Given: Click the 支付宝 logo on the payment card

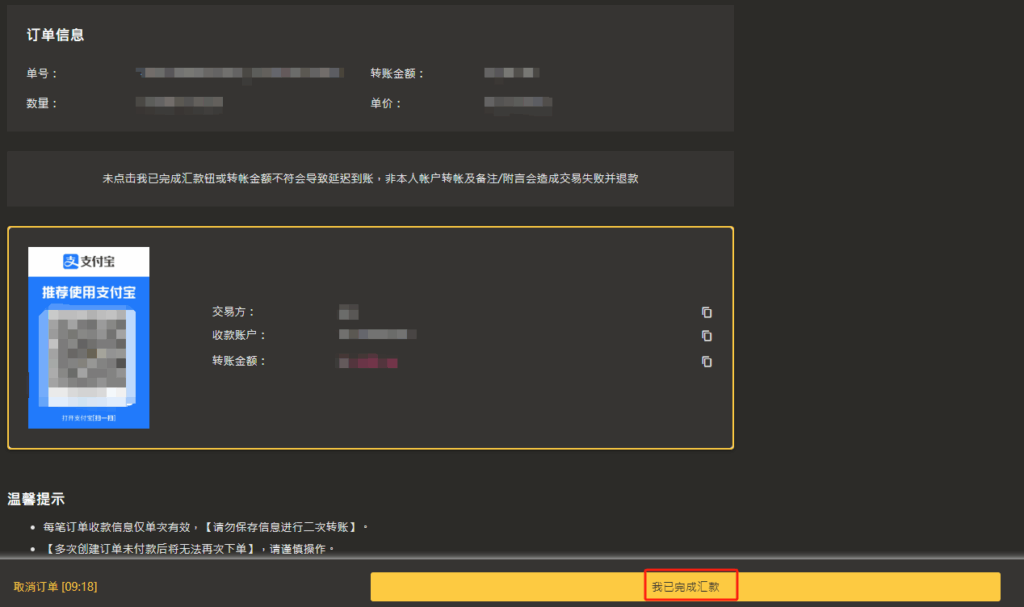Looking at the screenshot, I should 89,262.
